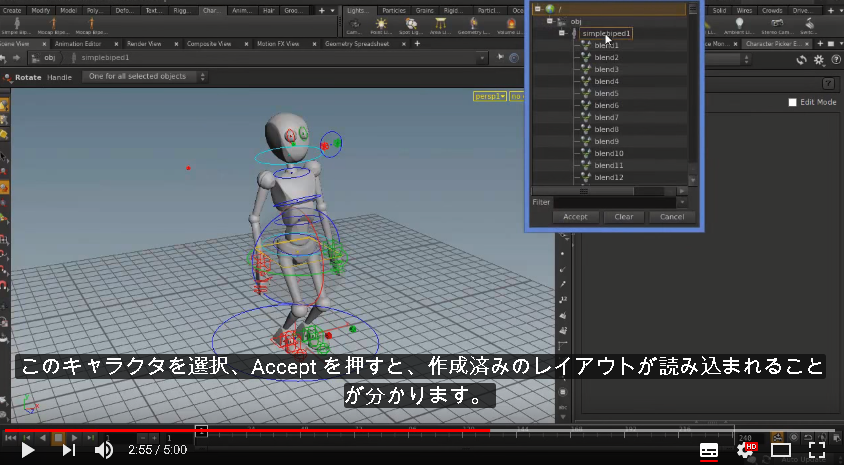The height and width of the screenshot is (465, 844).
Task: Open YouTube player settings gear
Action: click(746, 450)
